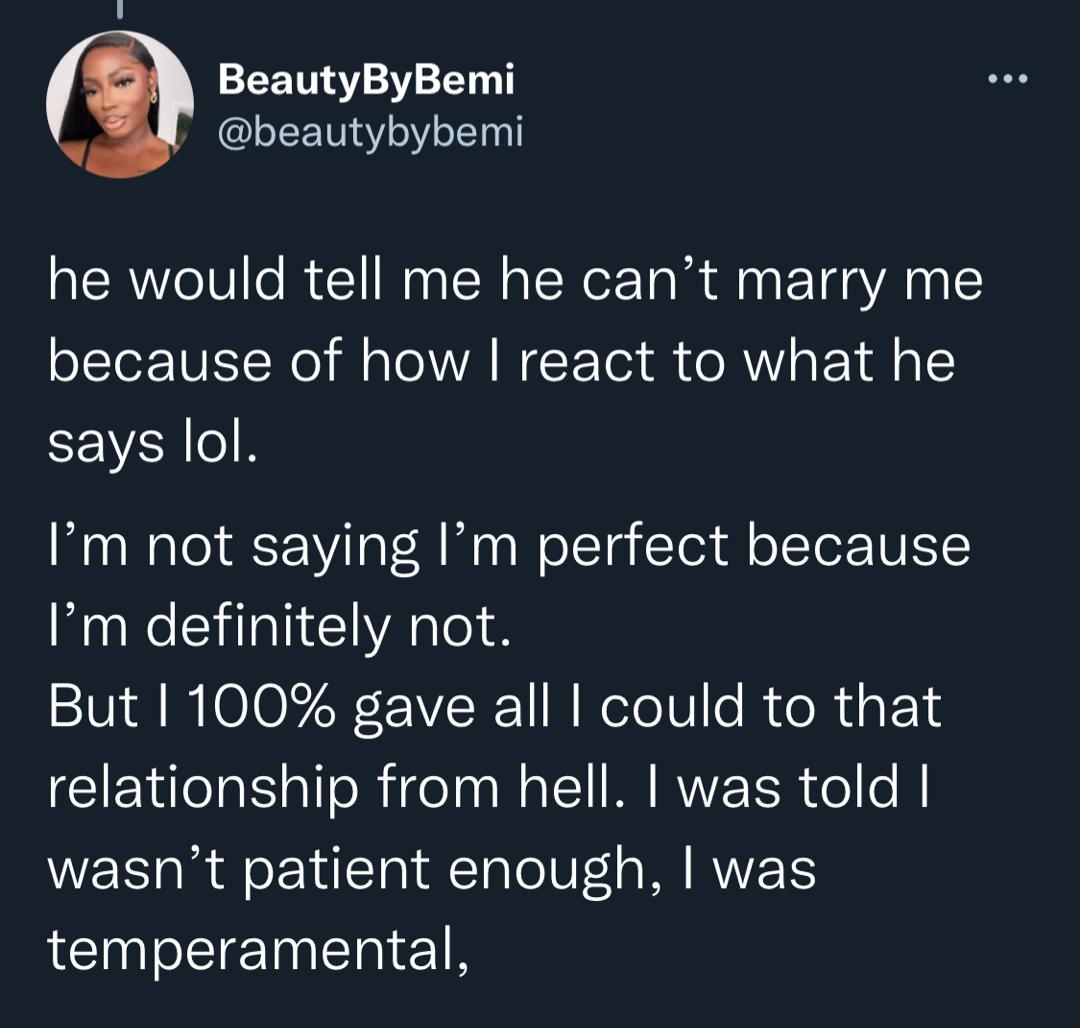This screenshot has height=1028, width=1080.
Task: Click the line "because of how I react to what he"
Action: (x=501, y=361)
